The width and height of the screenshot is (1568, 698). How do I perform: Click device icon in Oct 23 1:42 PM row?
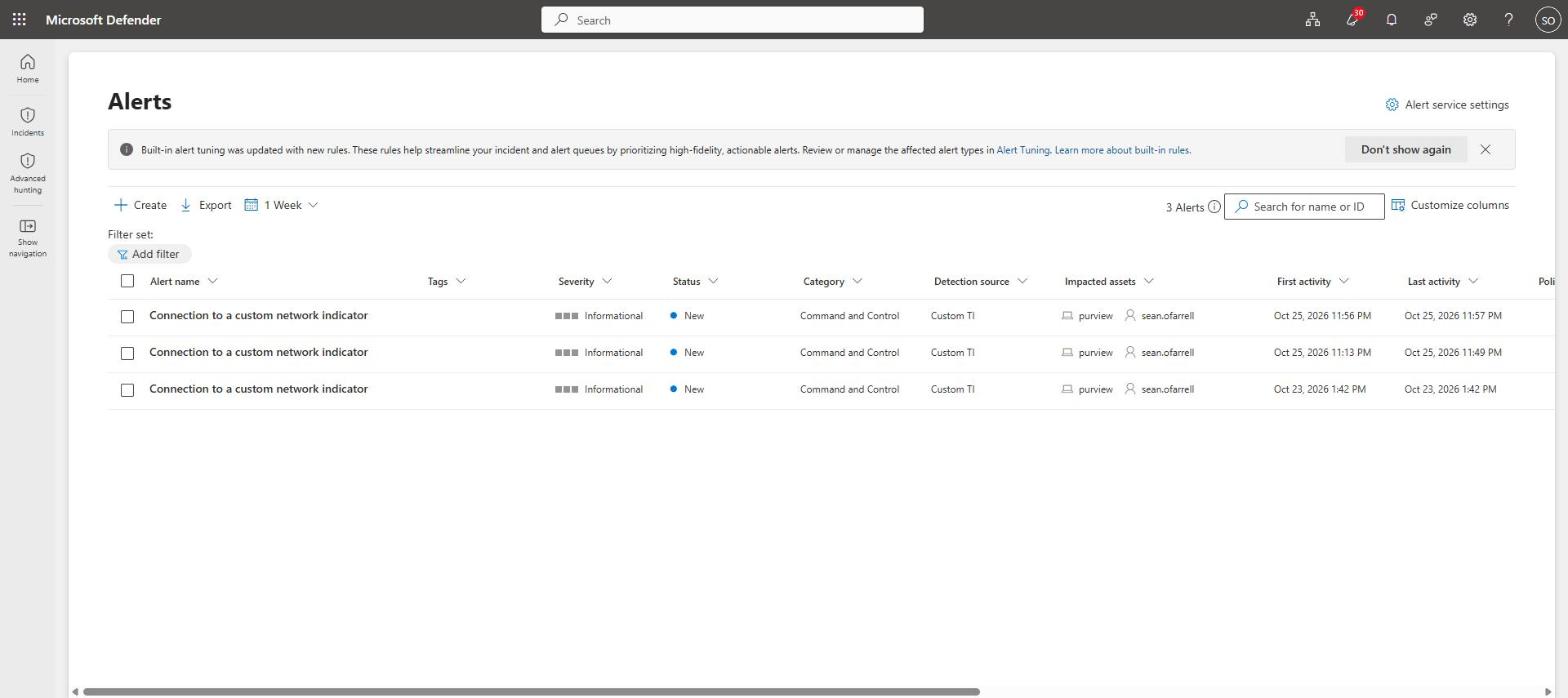click(1067, 389)
